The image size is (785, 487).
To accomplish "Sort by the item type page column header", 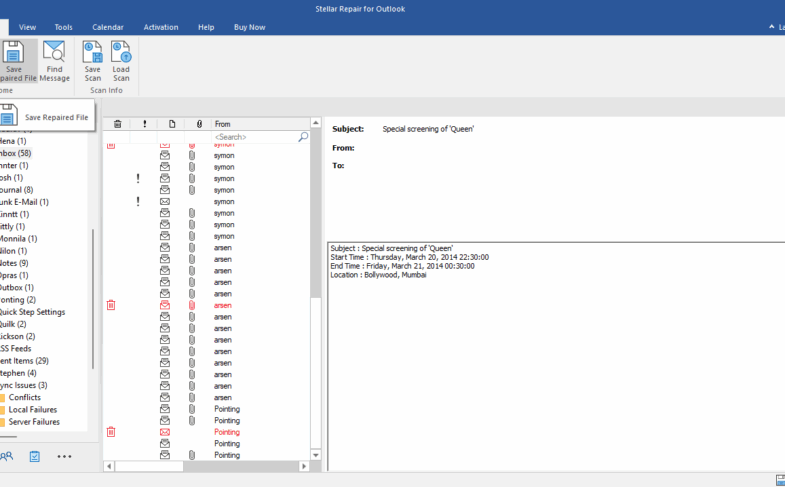I will 172,124.
